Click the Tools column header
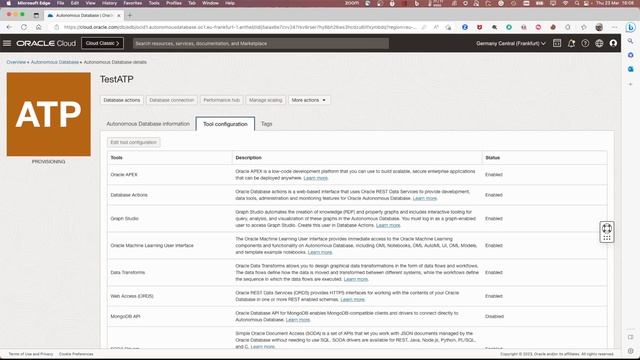Image resolution: width=640 pixels, height=360 pixels. coord(116,158)
